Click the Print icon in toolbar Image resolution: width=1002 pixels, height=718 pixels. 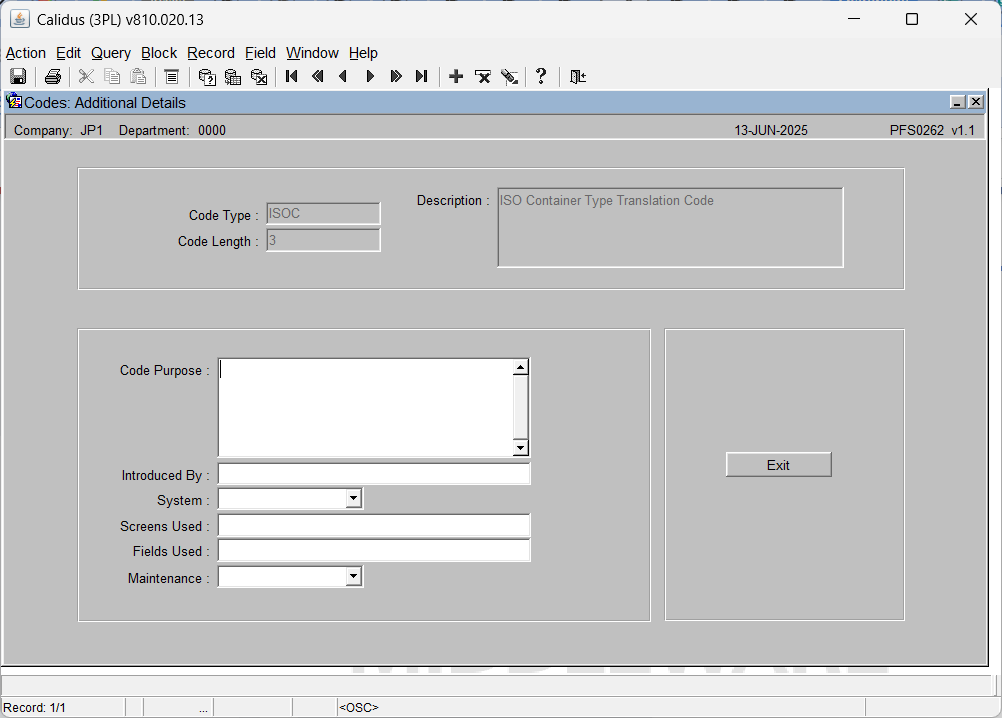pos(53,77)
